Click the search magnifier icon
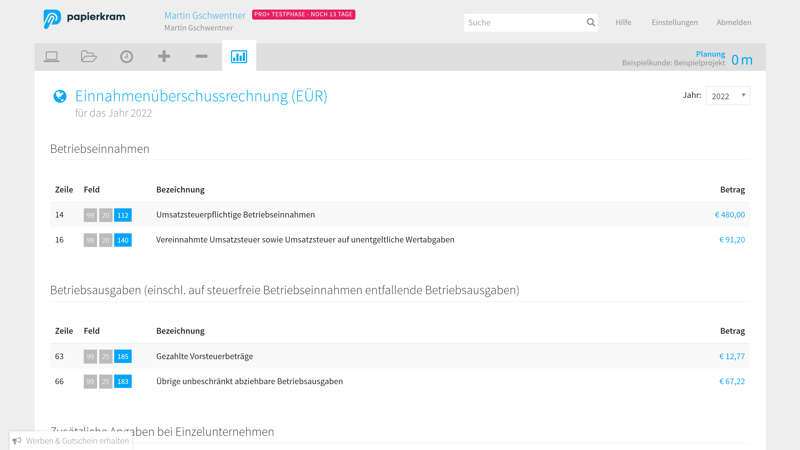The width and height of the screenshot is (800, 450). pyautogui.click(x=590, y=22)
